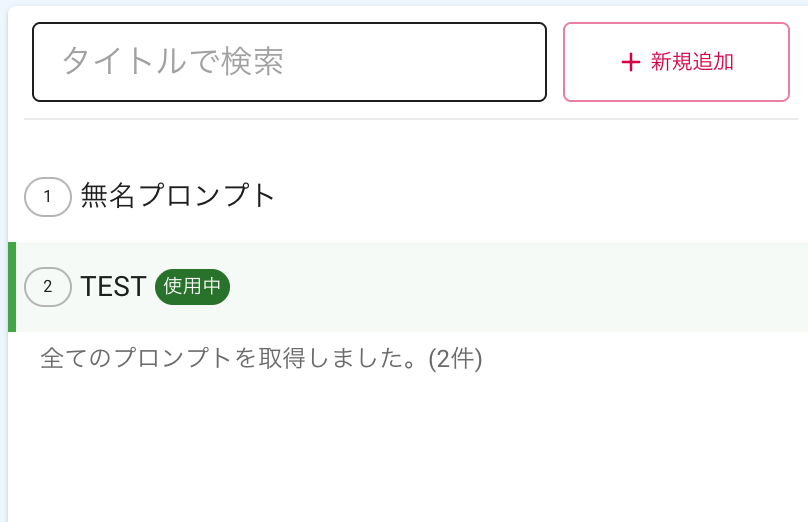The height and width of the screenshot is (522, 808).
Task: Click the plus icon in the add button
Action: [x=630, y=63]
